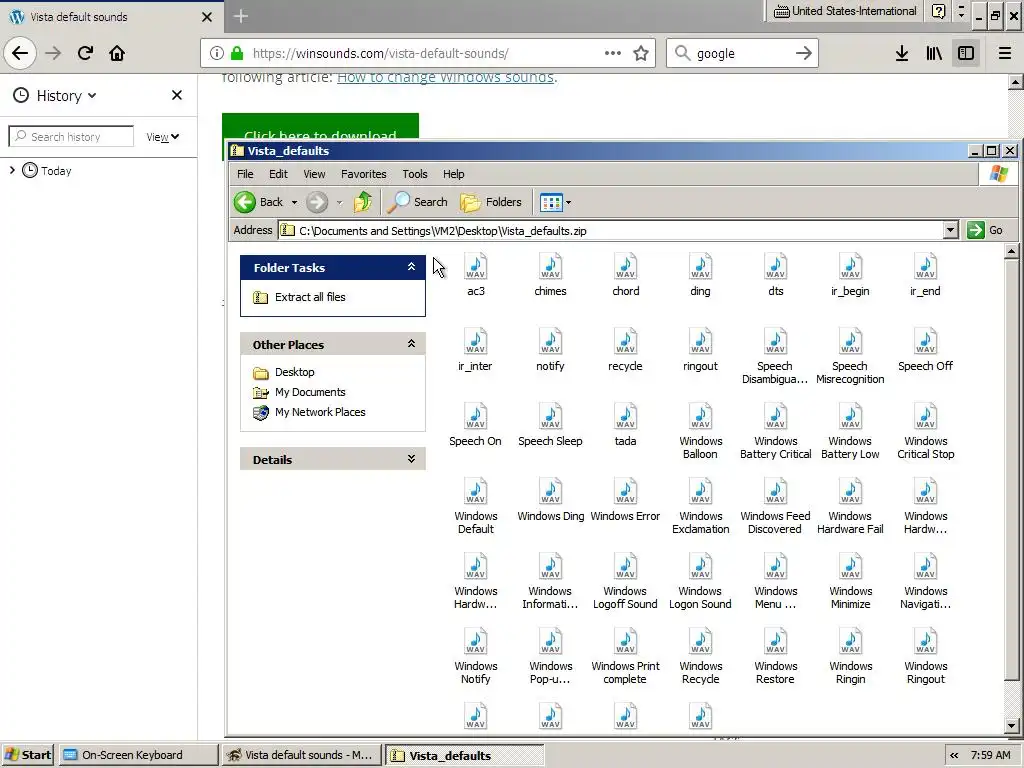Select the Windows Ringin file
This screenshot has width=1024, height=768.
pos(850,656)
